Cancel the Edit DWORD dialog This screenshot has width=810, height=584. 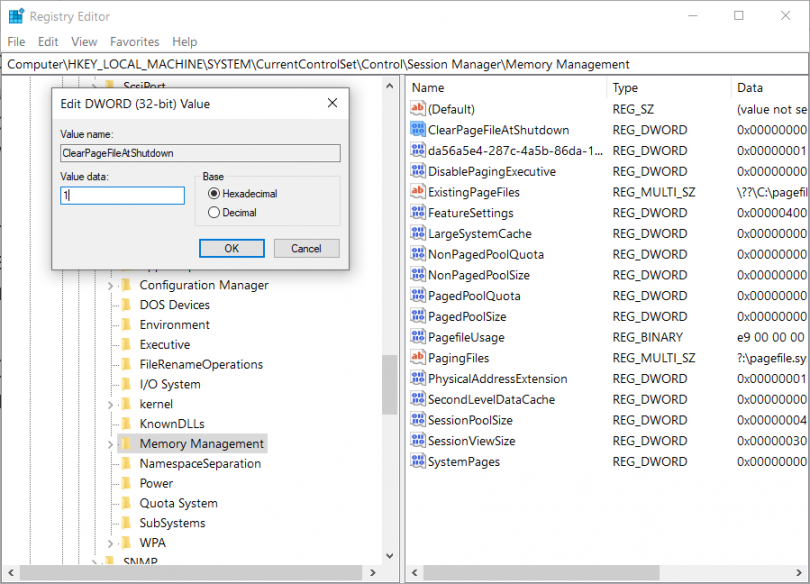pyautogui.click(x=306, y=248)
